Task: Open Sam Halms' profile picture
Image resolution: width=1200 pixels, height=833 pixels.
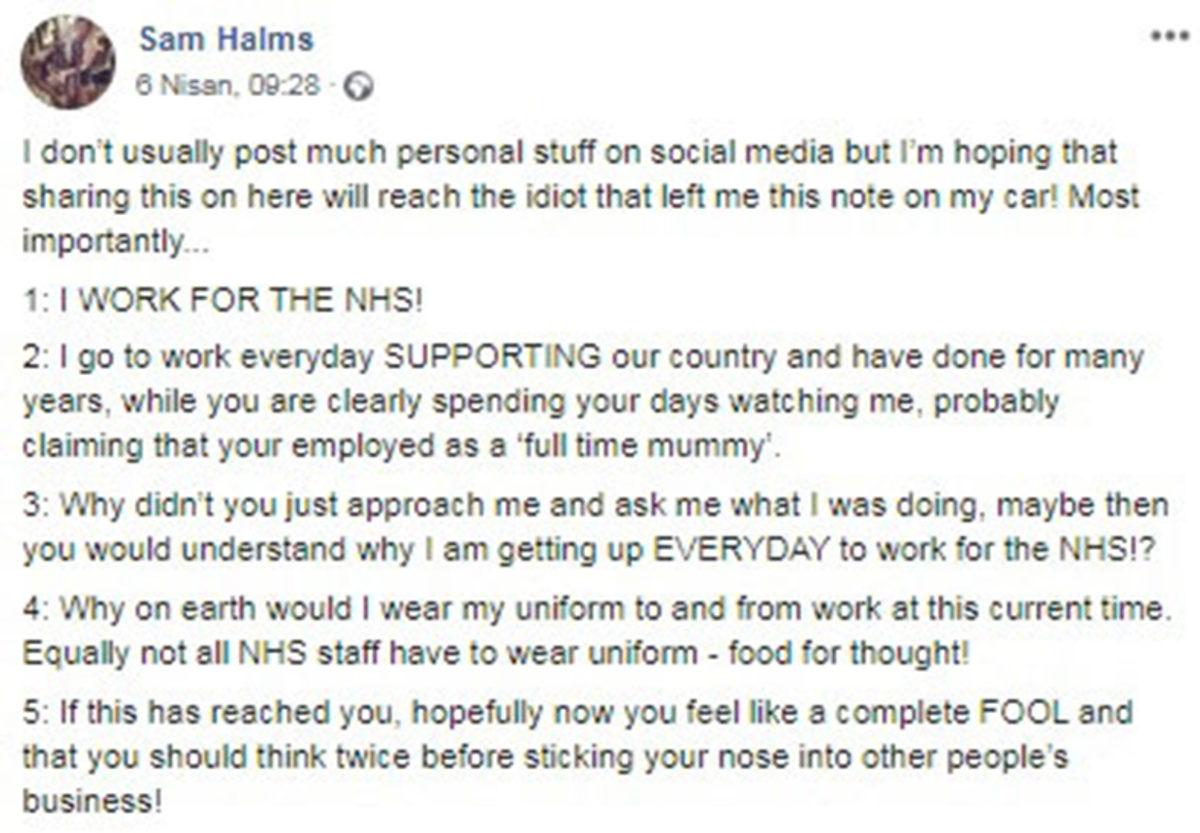Action: 69,61
